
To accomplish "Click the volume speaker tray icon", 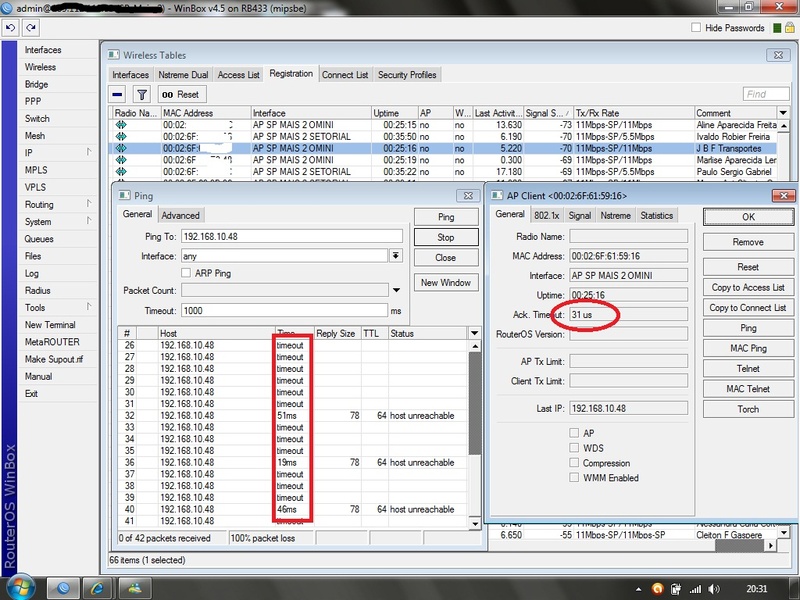I will (x=714, y=589).
